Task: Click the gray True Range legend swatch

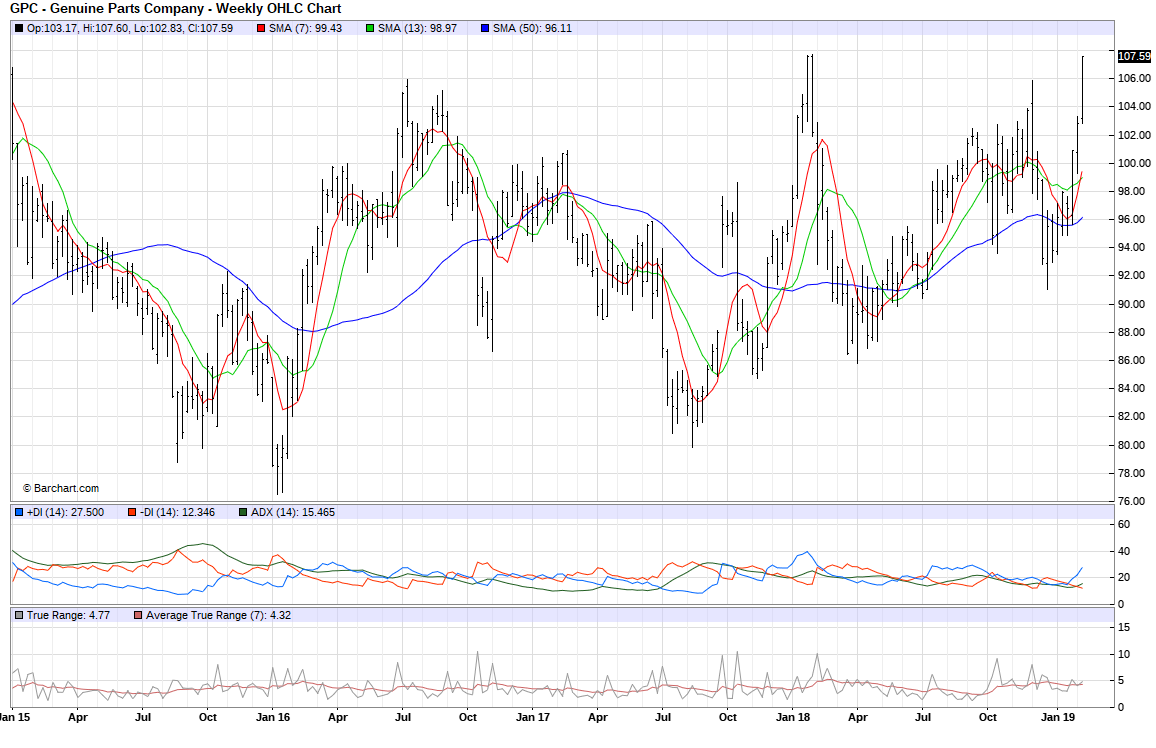Action: click(x=19, y=615)
